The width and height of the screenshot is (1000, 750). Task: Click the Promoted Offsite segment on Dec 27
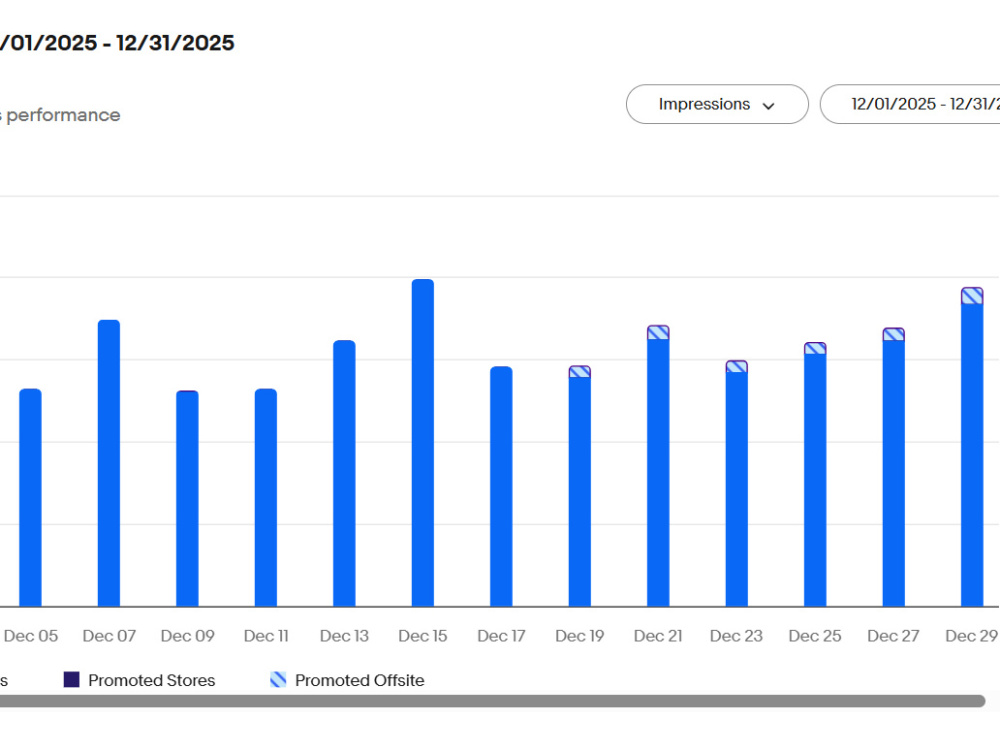[893, 334]
